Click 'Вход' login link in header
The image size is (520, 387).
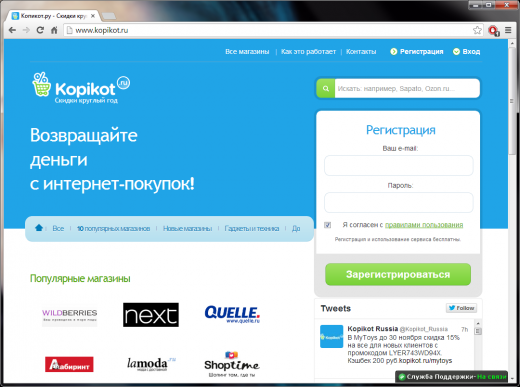coord(466,52)
